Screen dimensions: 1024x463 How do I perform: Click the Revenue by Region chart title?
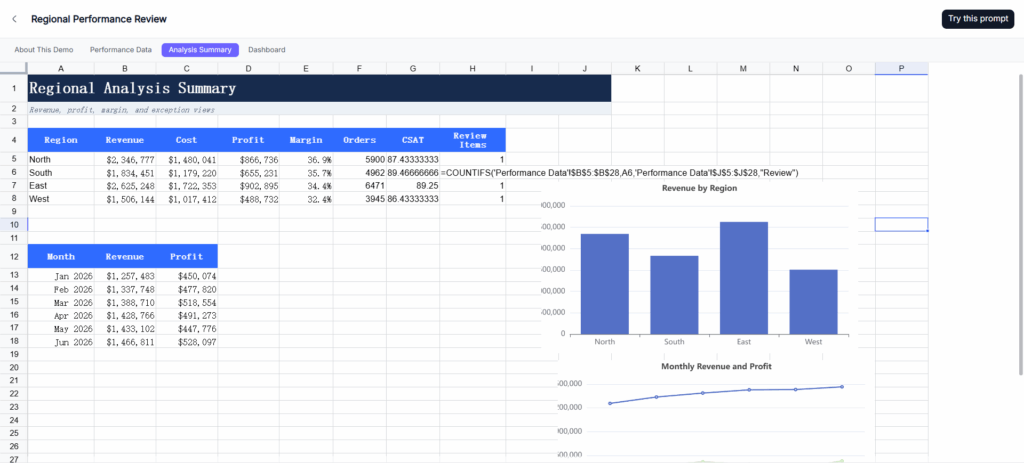(x=699, y=188)
